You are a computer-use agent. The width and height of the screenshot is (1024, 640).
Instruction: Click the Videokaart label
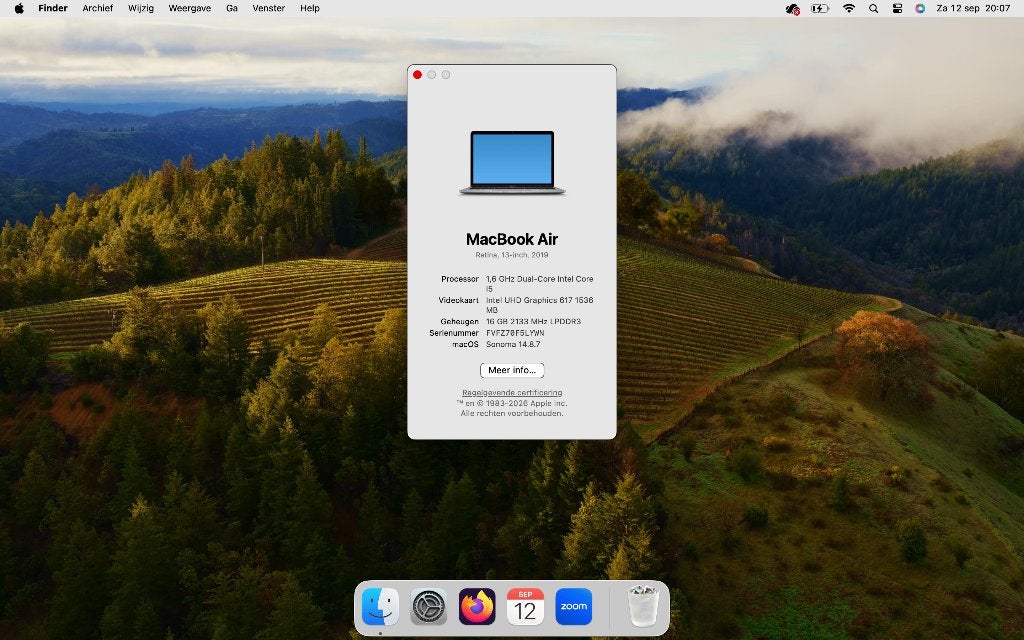tap(458, 300)
